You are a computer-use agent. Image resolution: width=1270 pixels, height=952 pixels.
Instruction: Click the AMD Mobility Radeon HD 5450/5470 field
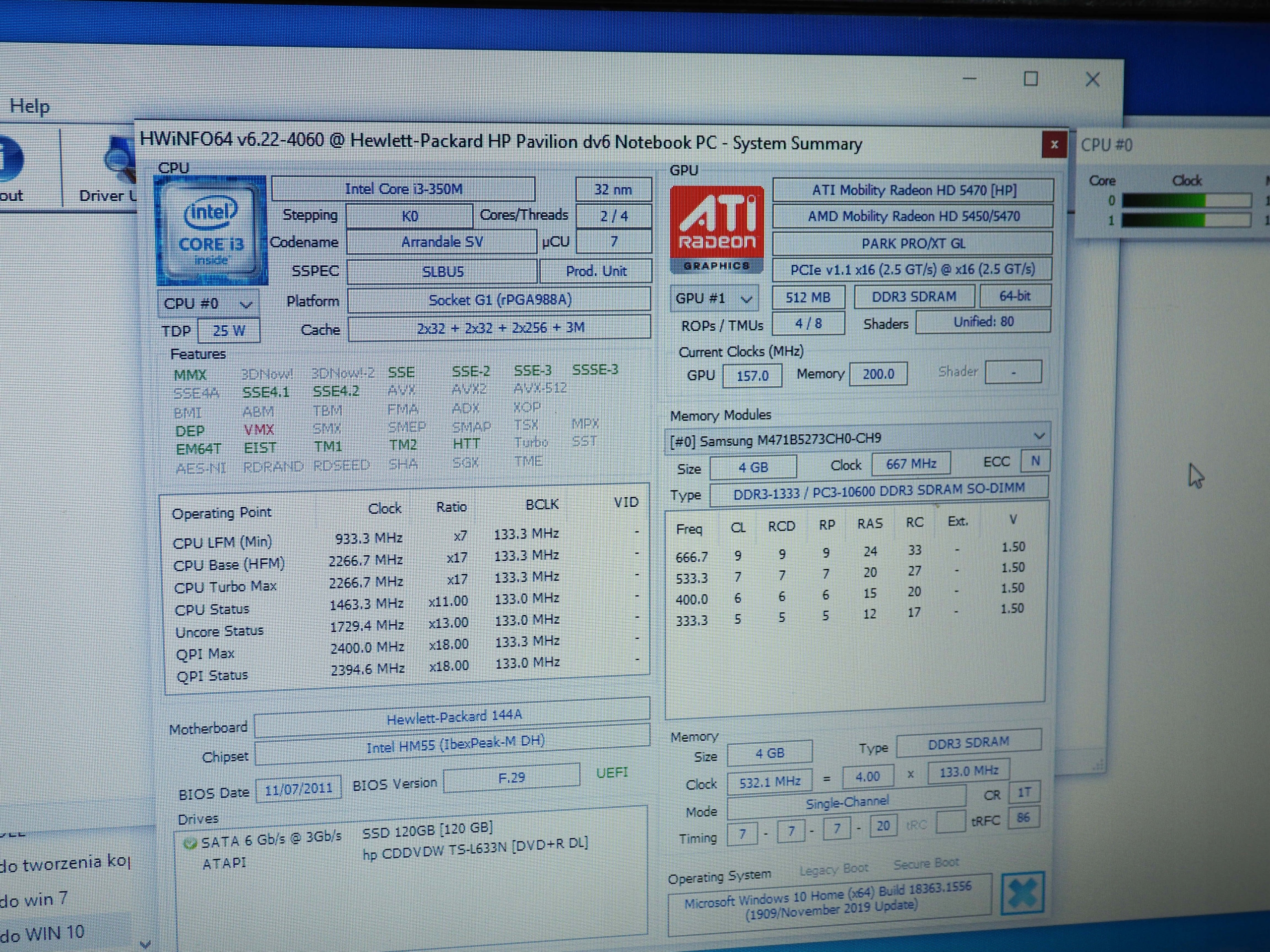[x=913, y=216]
